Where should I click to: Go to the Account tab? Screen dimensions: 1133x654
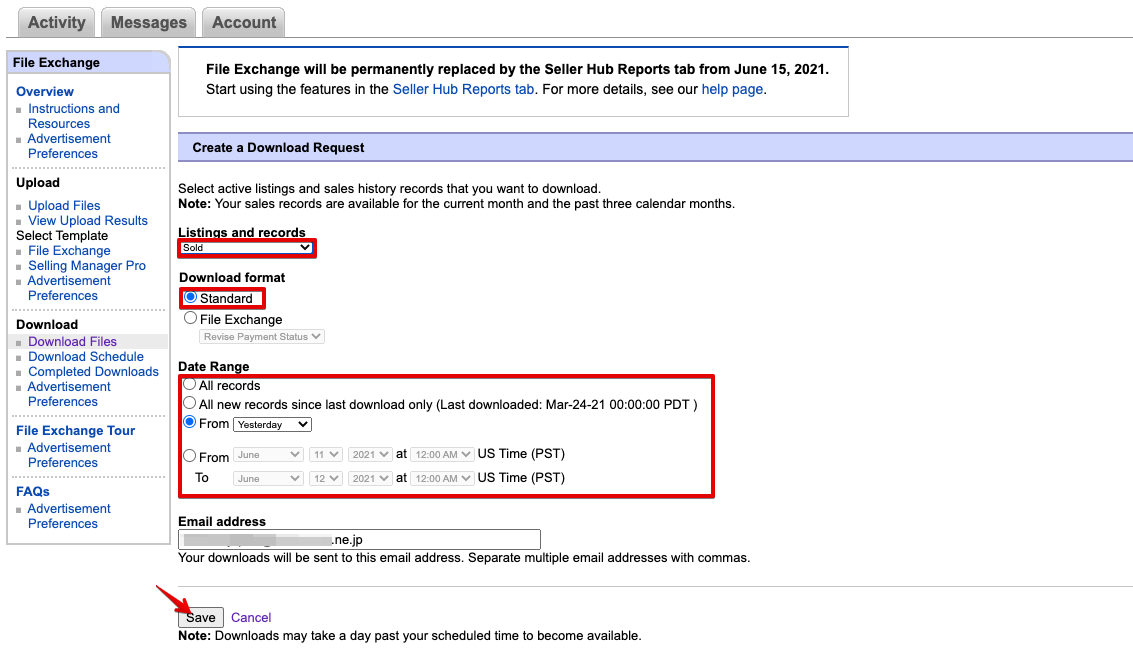(x=244, y=22)
